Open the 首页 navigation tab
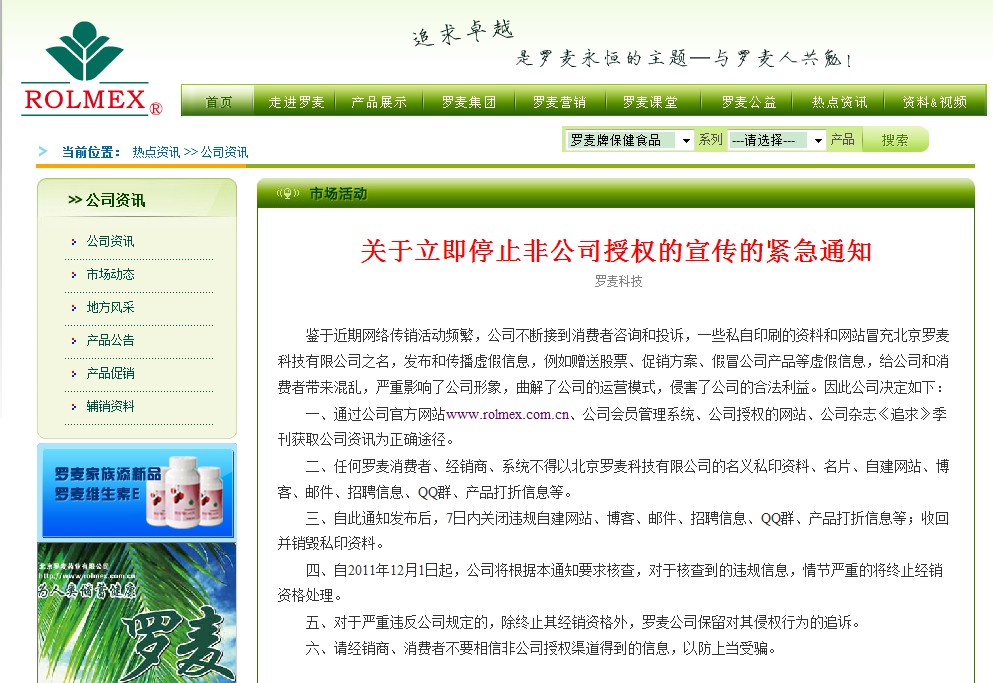 [218, 101]
